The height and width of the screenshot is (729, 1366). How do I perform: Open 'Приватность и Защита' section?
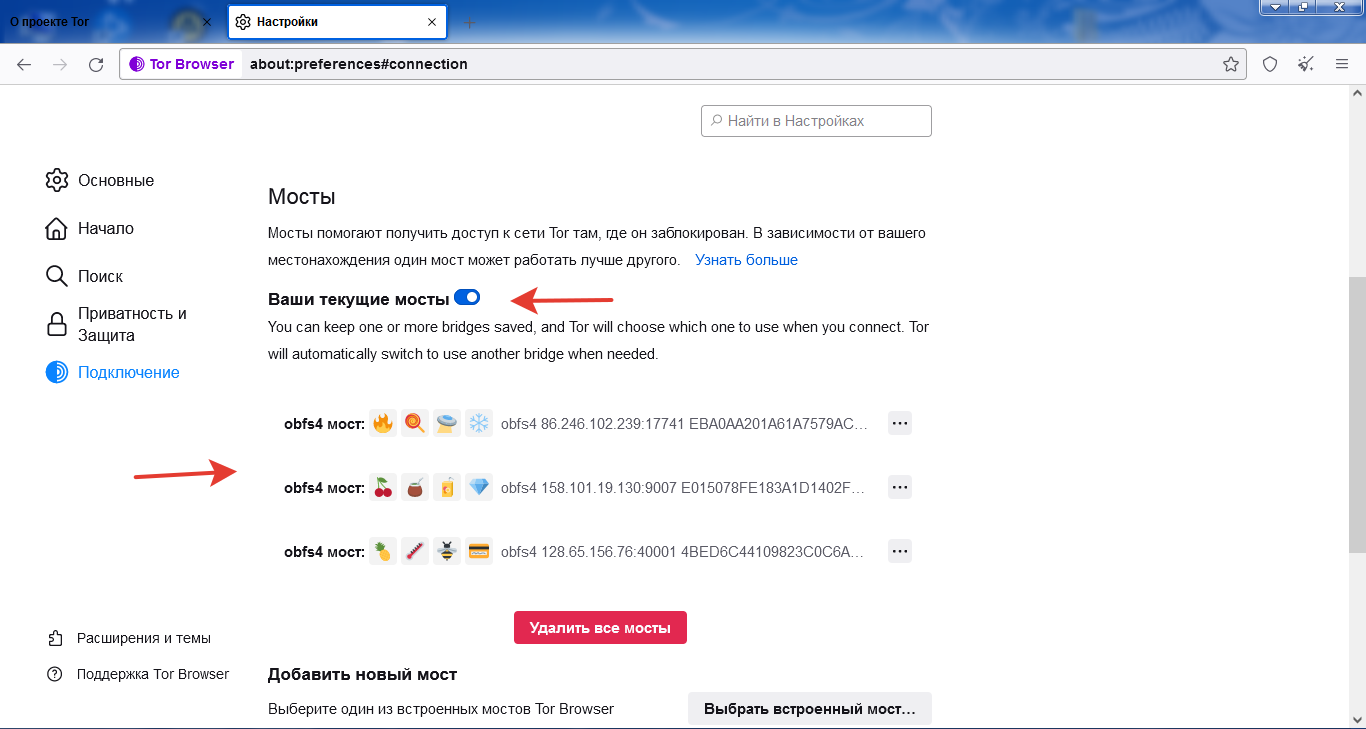click(x=118, y=324)
